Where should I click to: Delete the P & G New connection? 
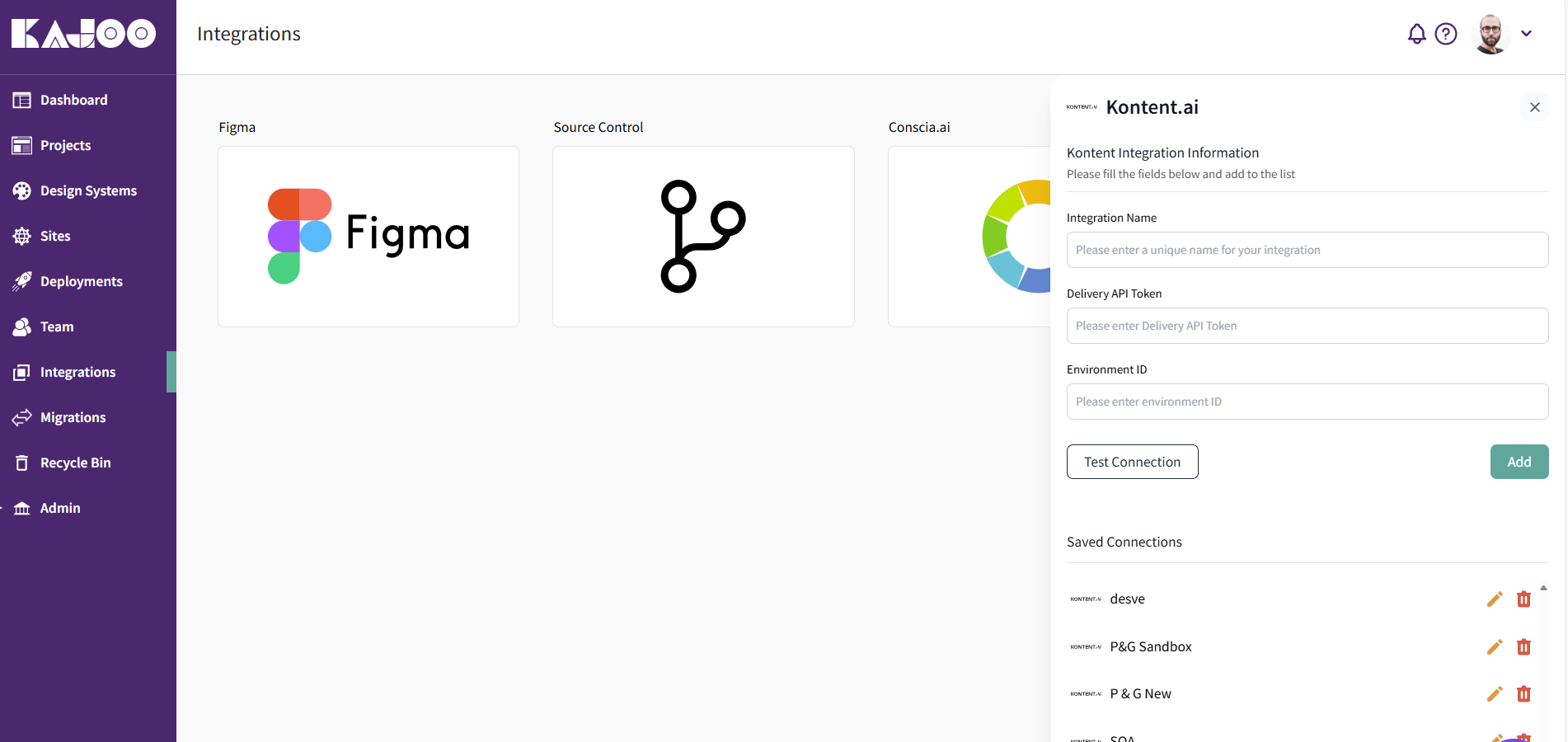(1523, 694)
